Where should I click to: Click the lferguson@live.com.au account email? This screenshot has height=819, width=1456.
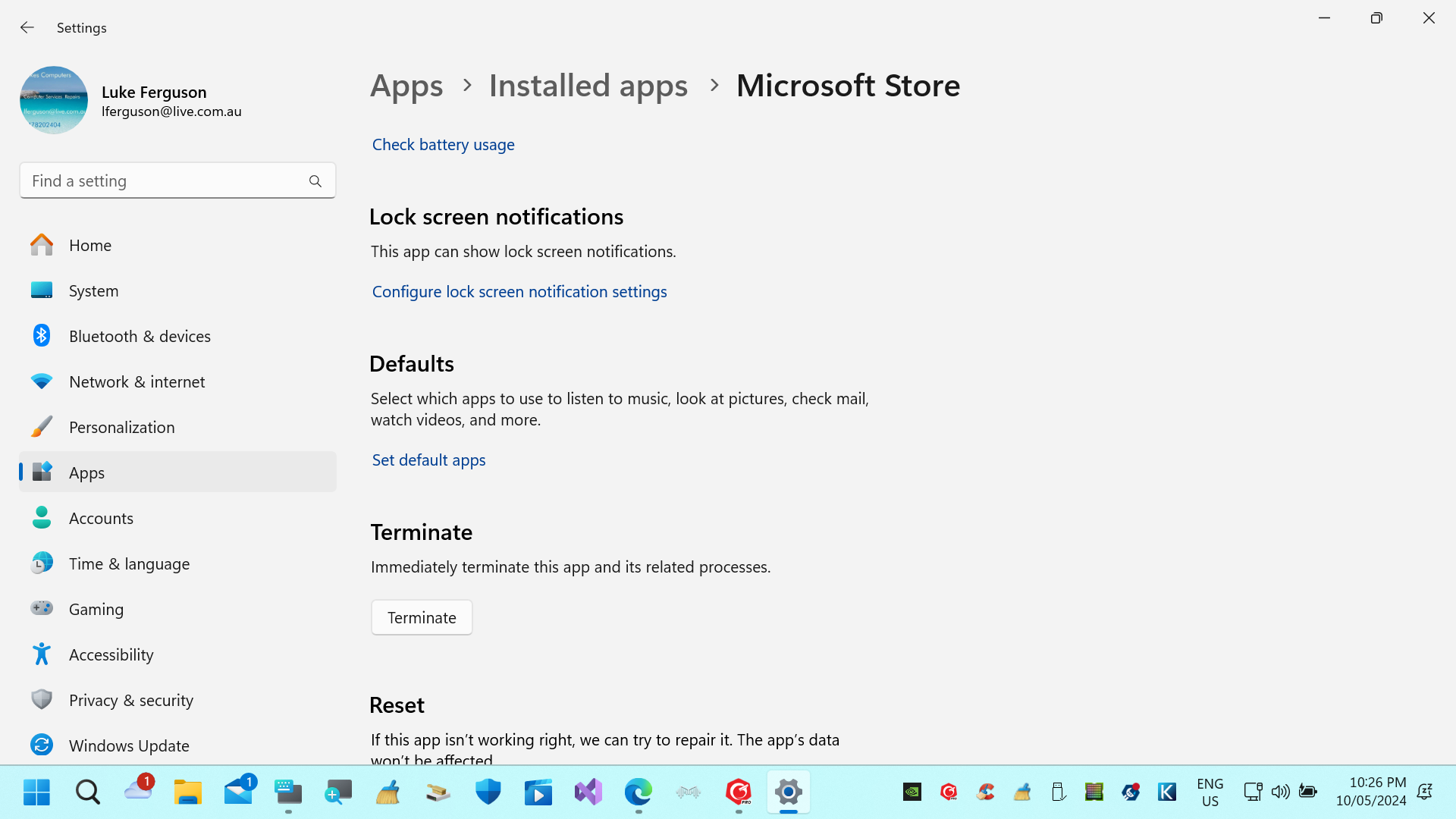171,111
